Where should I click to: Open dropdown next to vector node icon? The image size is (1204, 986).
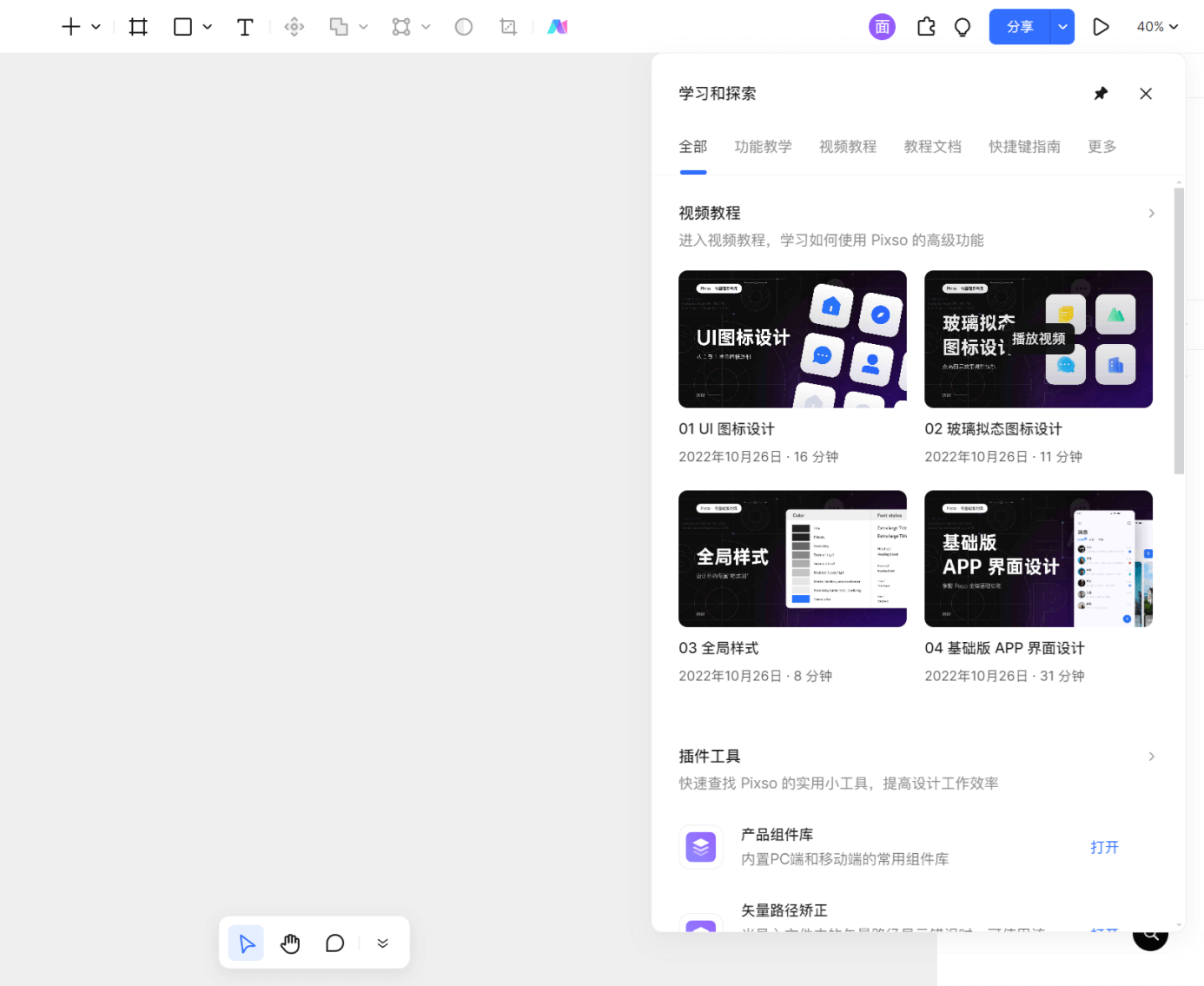[x=427, y=27]
